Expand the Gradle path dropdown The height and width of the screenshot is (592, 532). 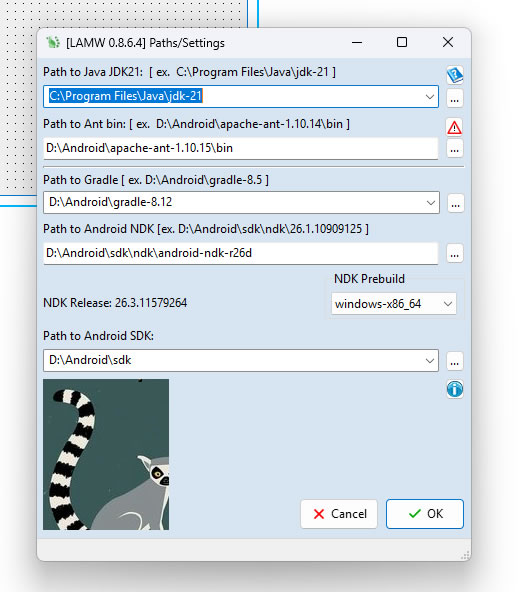coord(430,203)
